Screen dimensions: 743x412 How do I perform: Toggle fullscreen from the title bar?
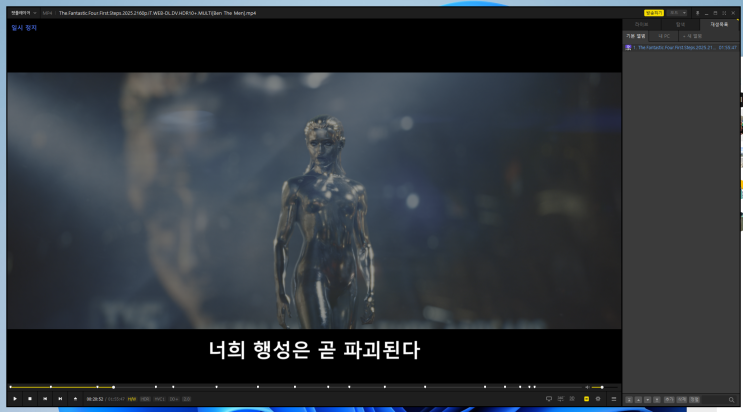(724, 13)
